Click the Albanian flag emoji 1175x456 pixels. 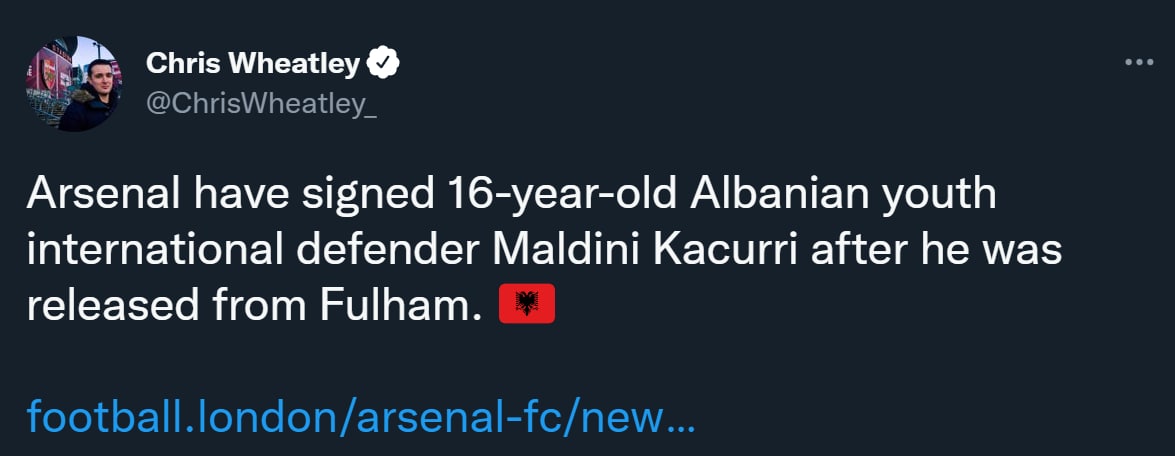[526, 304]
